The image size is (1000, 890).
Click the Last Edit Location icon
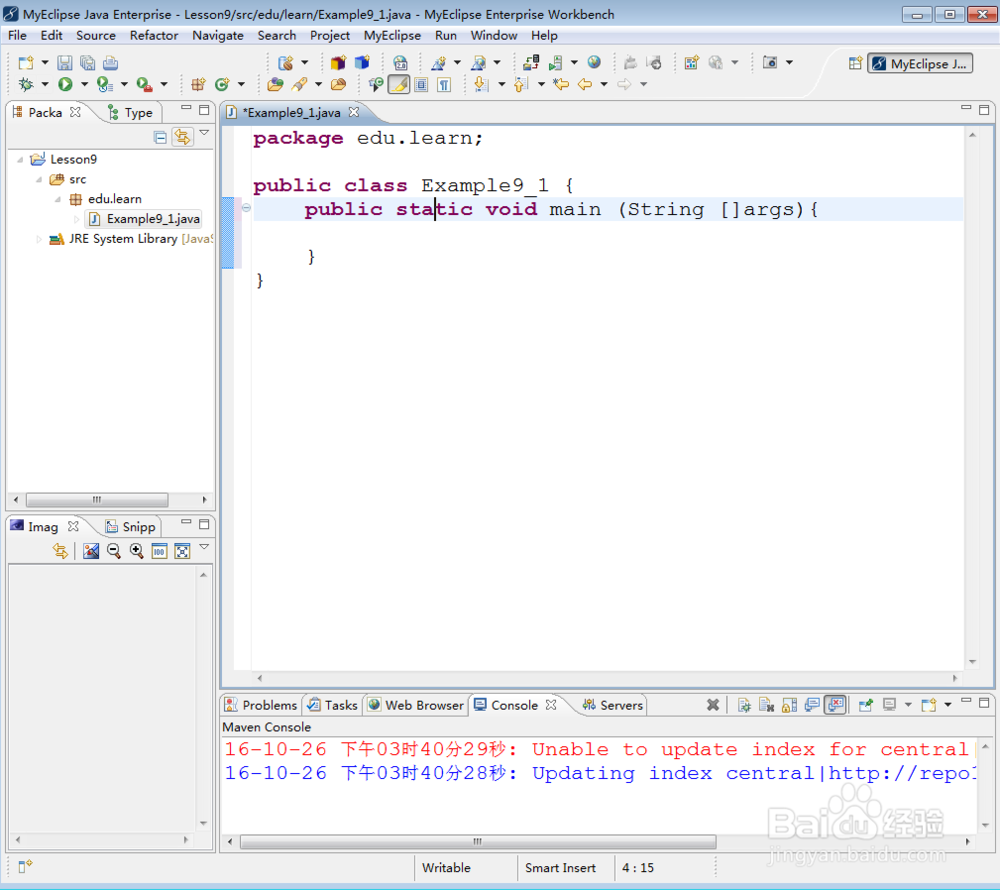point(561,84)
